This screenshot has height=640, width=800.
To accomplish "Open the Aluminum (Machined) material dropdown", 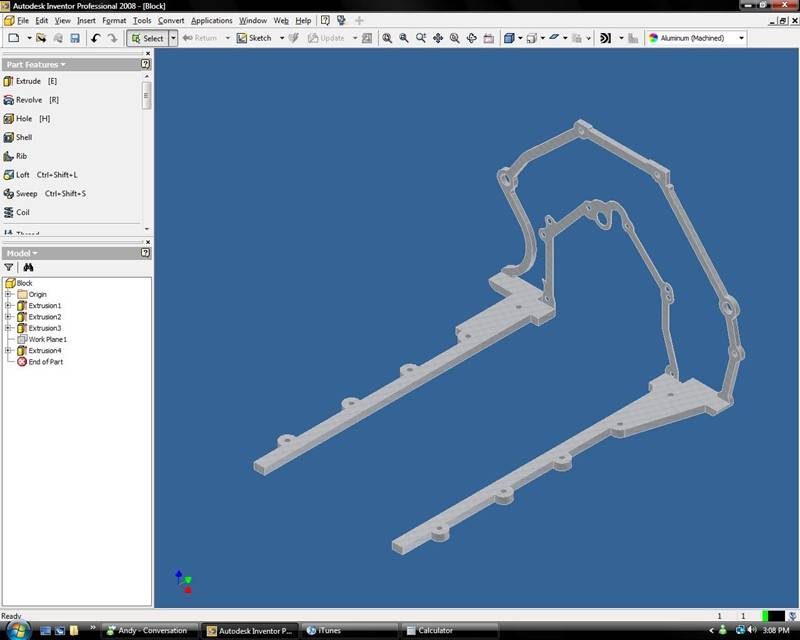I will 742,38.
